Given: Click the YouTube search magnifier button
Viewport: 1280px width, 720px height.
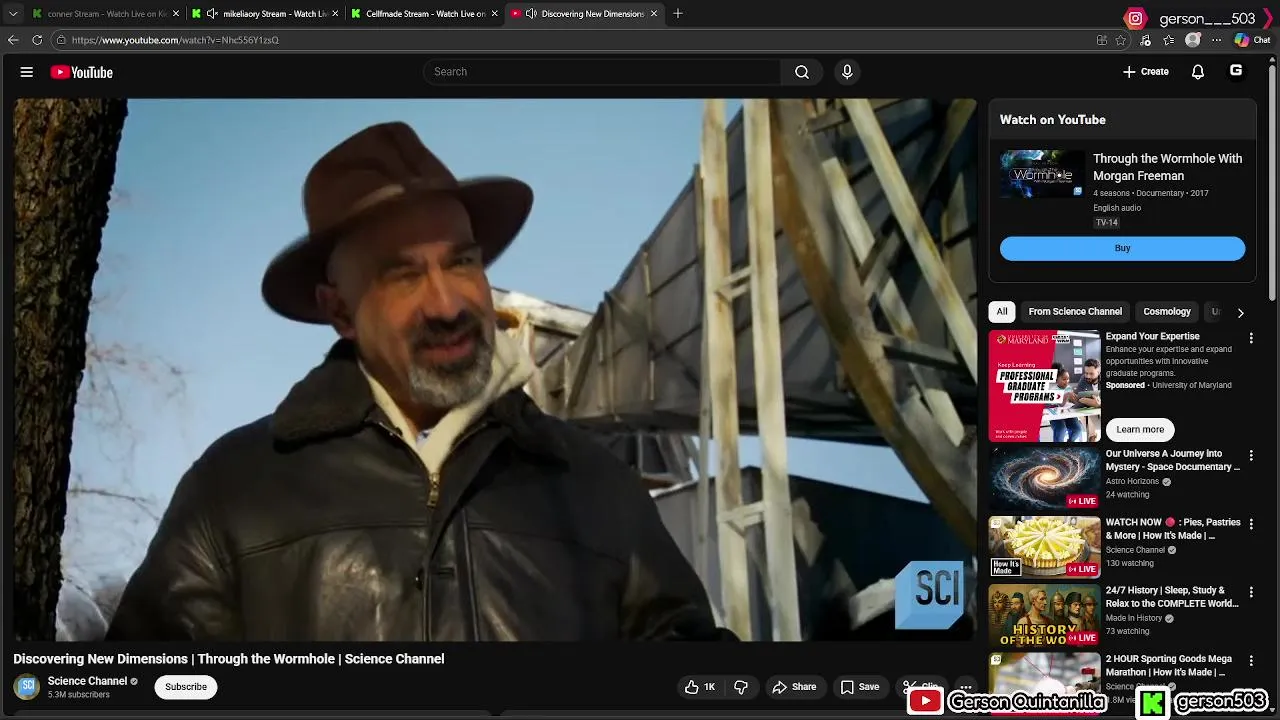Looking at the screenshot, I should 802,72.
